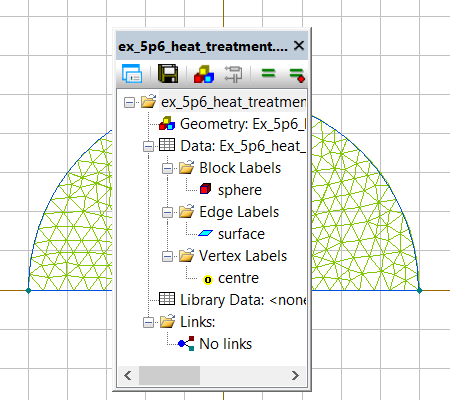
Task: Open geometry model with colored cubes toolbar icon
Action: (204, 74)
